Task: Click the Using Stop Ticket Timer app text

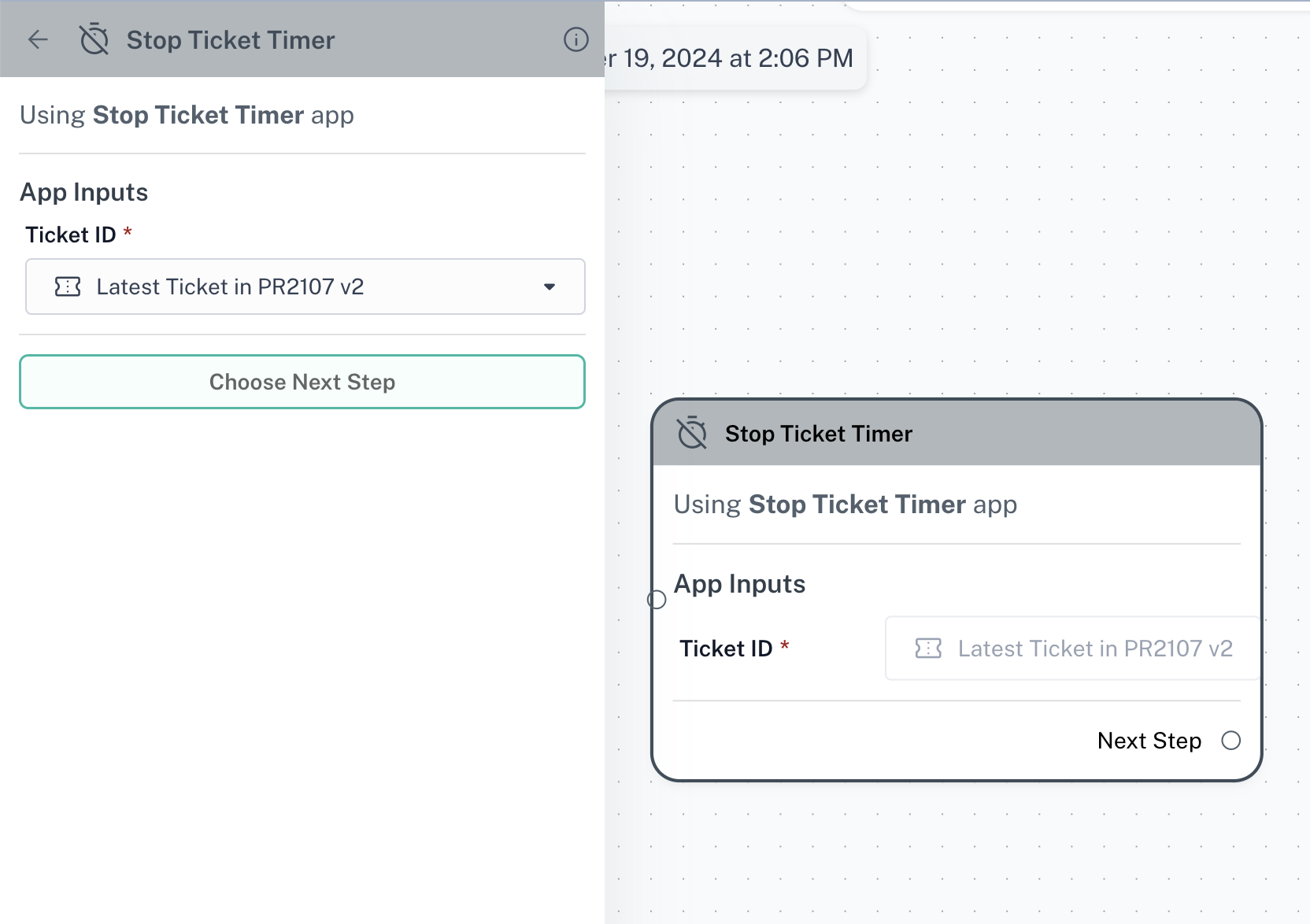Action: [x=187, y=114]
